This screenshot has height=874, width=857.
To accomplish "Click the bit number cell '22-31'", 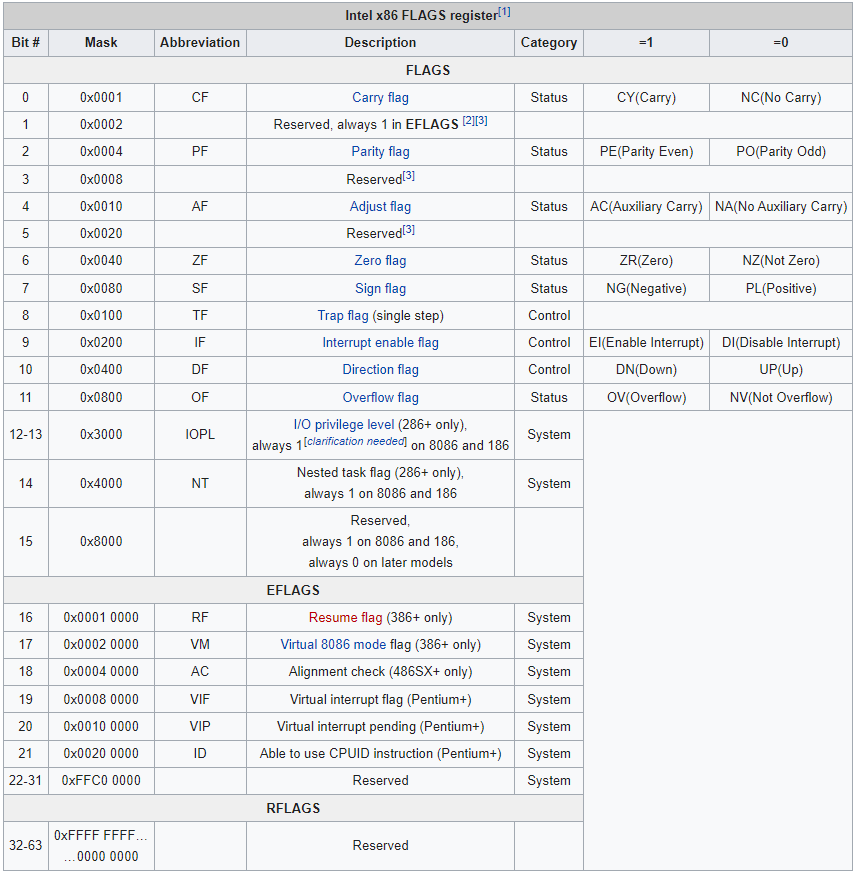I will pos(26,780).
